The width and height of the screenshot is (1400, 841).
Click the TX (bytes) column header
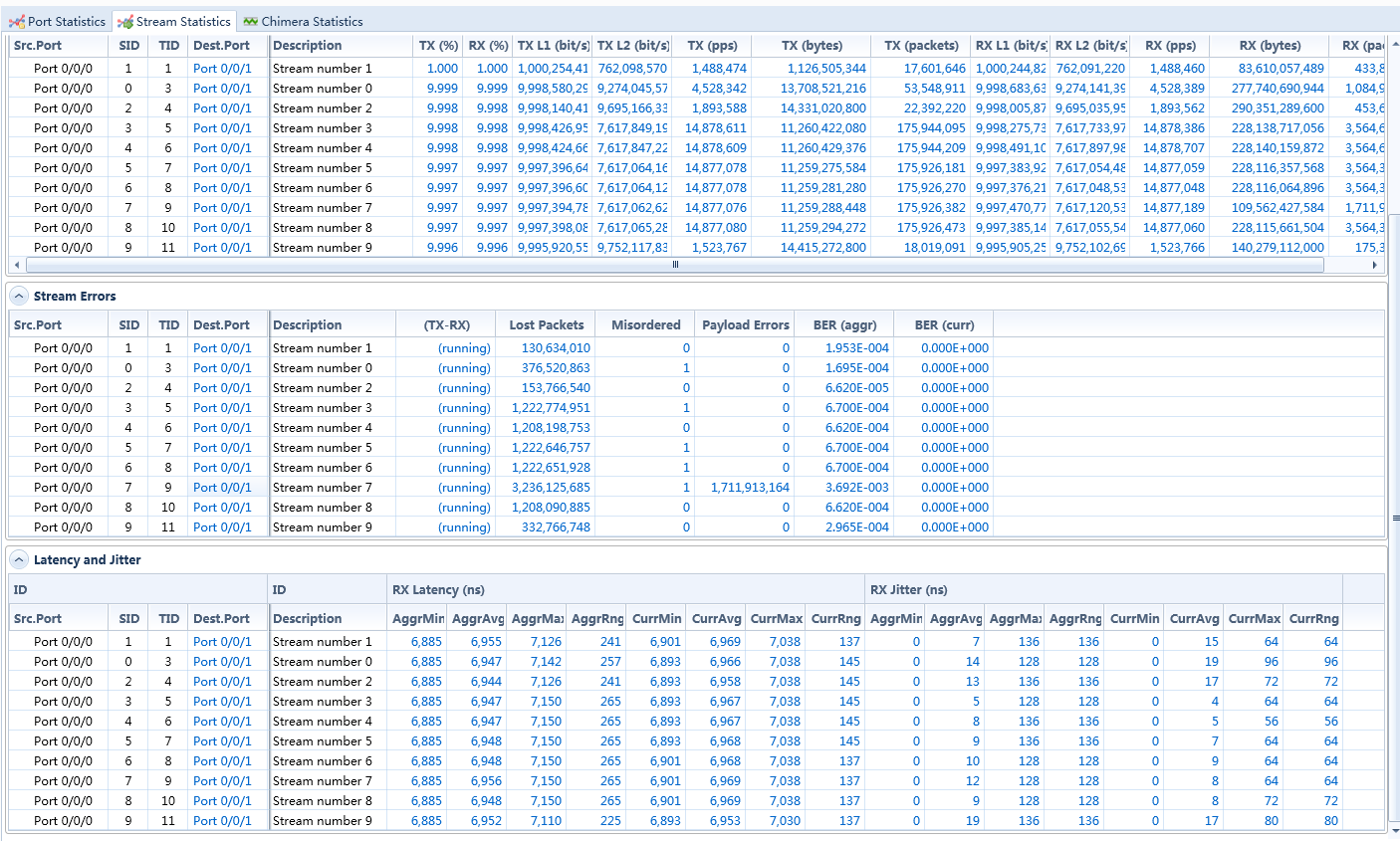(x=812, y=46)
